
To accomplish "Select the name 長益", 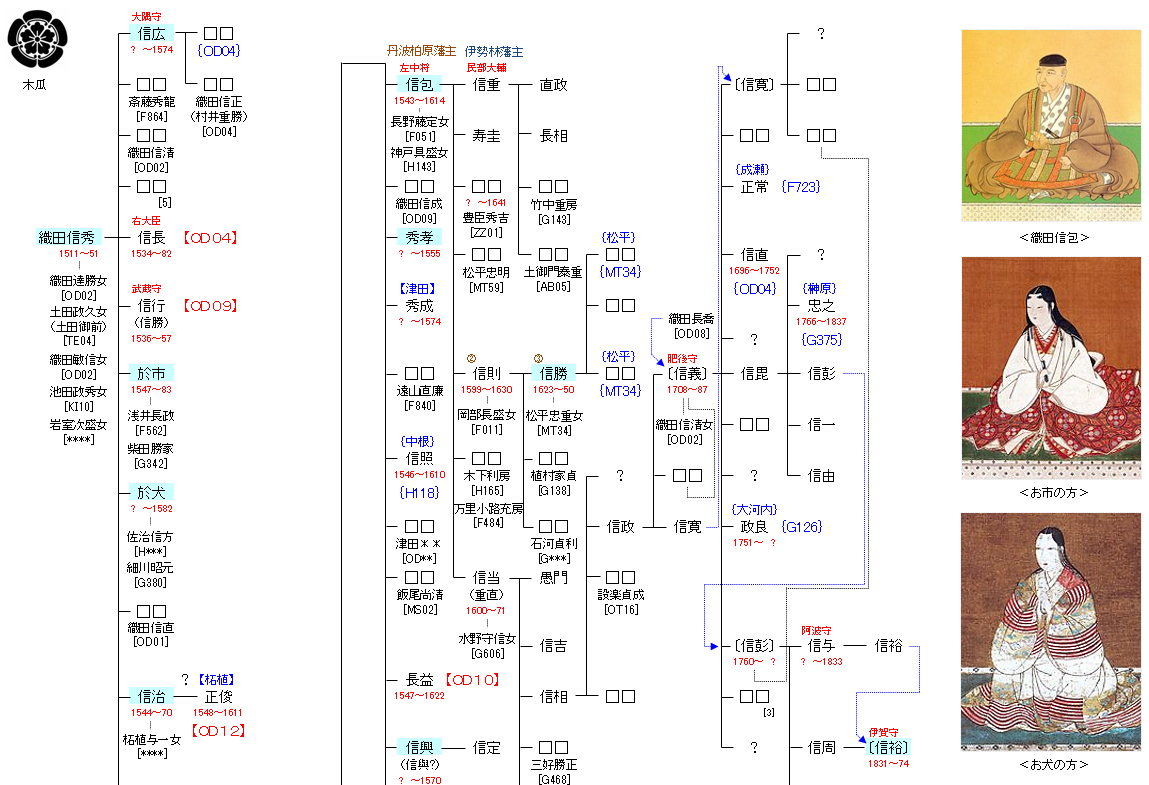I will tap(420, 680).
